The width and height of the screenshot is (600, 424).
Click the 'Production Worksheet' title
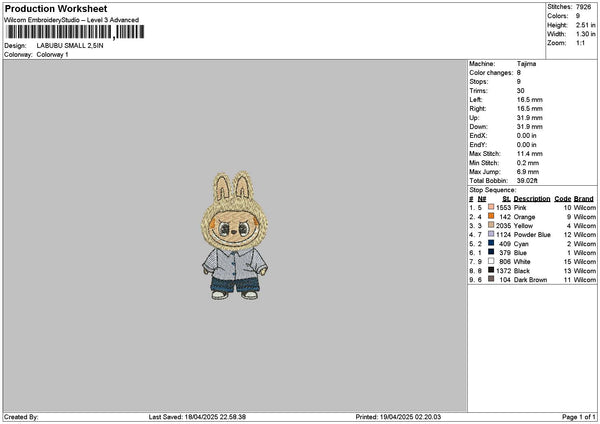56,8
